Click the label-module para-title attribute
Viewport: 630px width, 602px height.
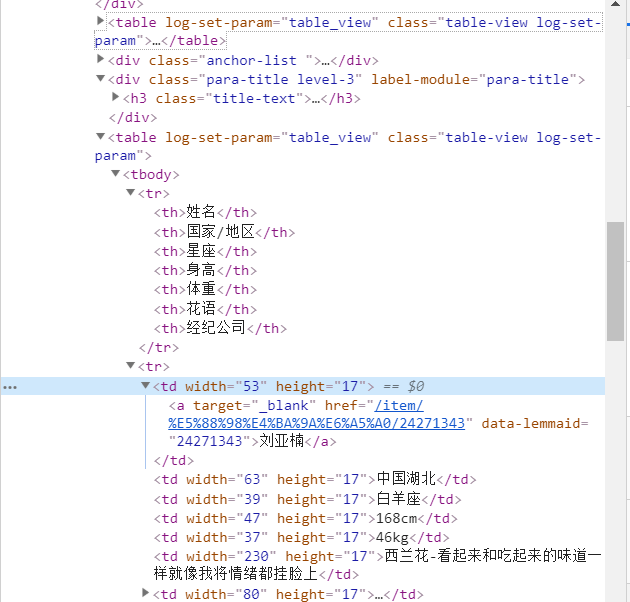pos(474,79)
